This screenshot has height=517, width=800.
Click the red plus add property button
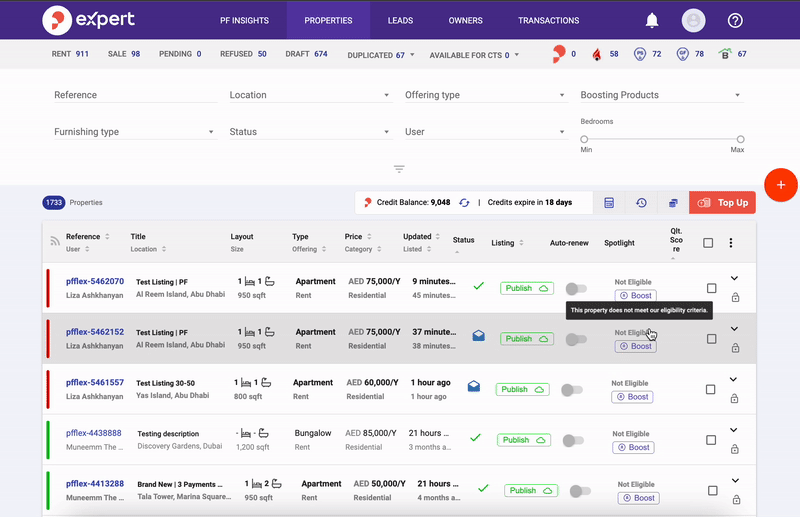click(x=781, y=185)
